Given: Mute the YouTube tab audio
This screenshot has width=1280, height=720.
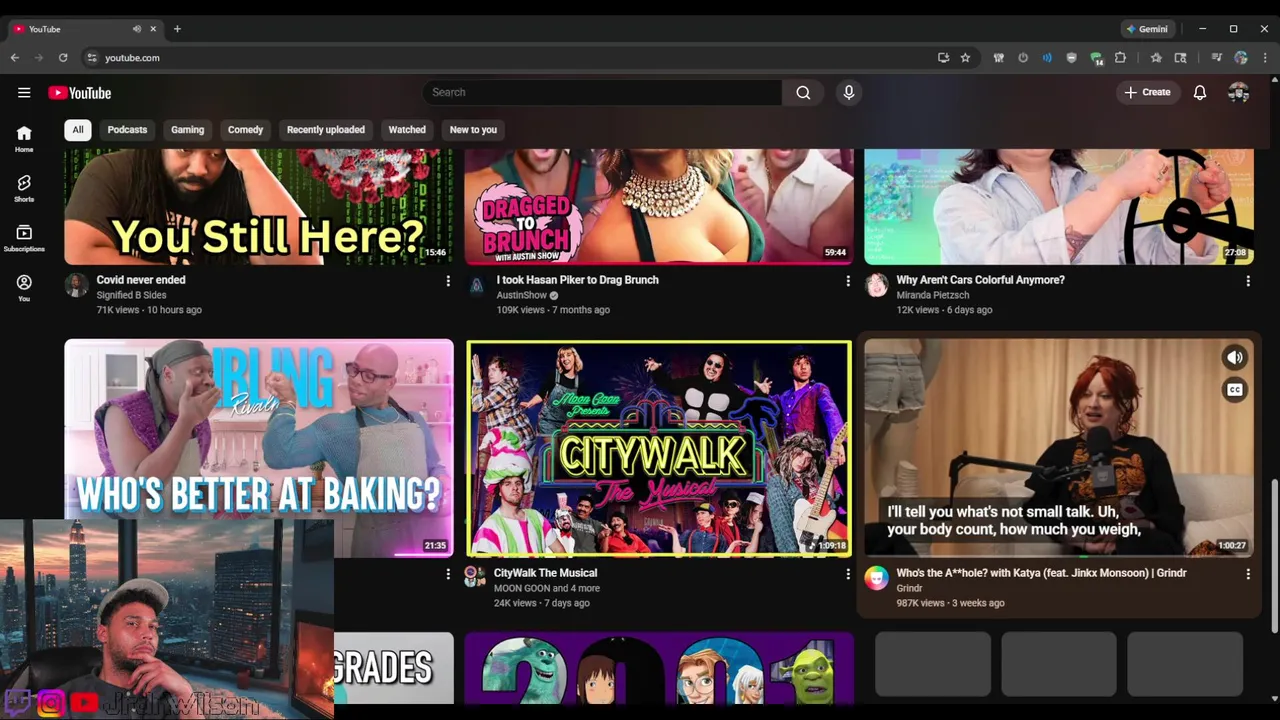Looking at the screenshot, I should click(137, 29).
